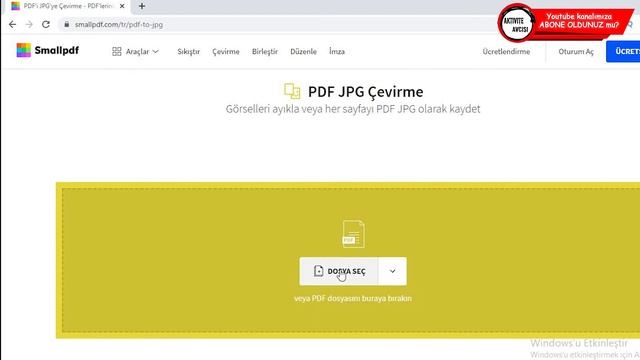Click the browser back arrow
The width and height of the screenshot is (640, 360).
(13, 24)
